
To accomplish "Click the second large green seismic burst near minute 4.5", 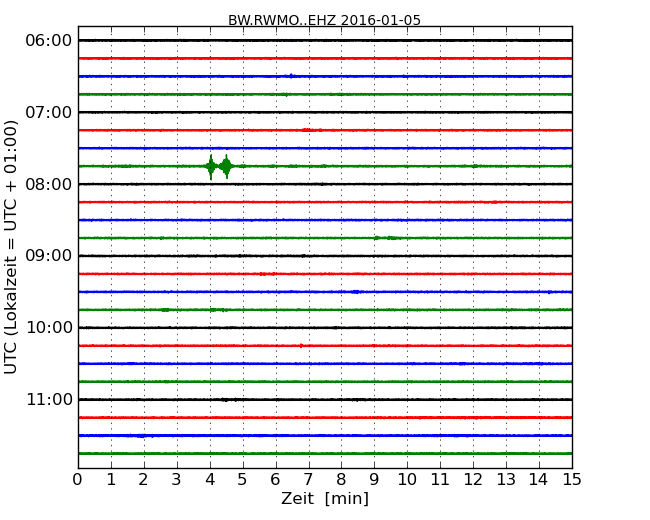I will pyautogui.click(x=226, y=166).
